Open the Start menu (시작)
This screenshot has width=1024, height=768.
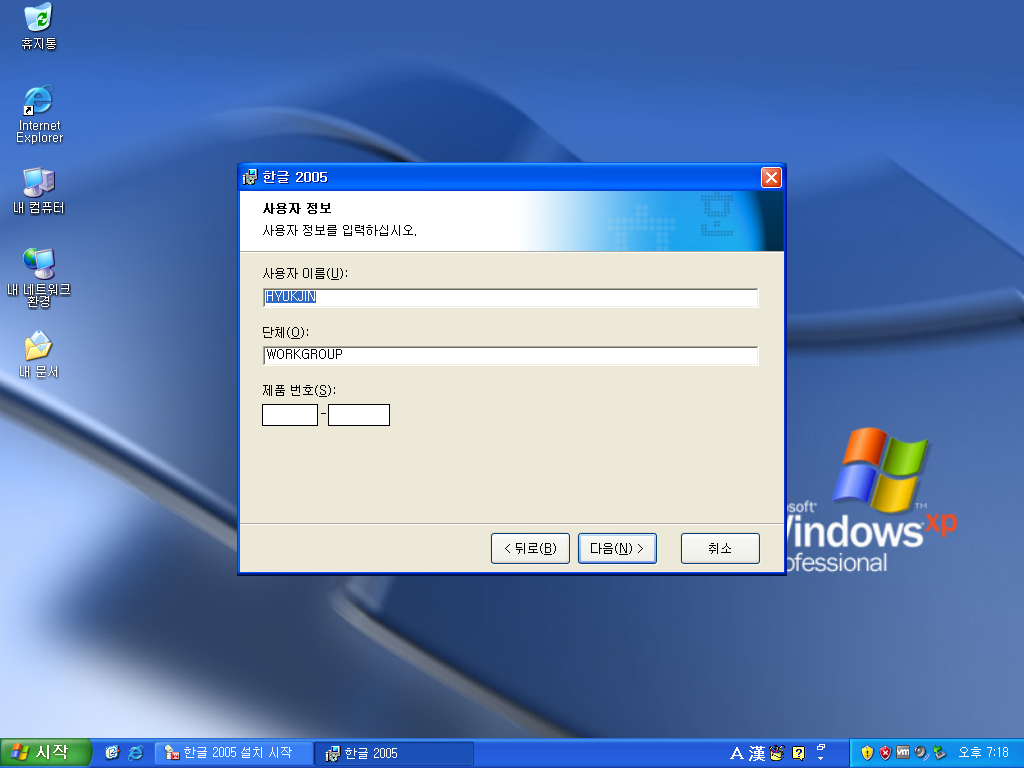click(x=45, y=753)
